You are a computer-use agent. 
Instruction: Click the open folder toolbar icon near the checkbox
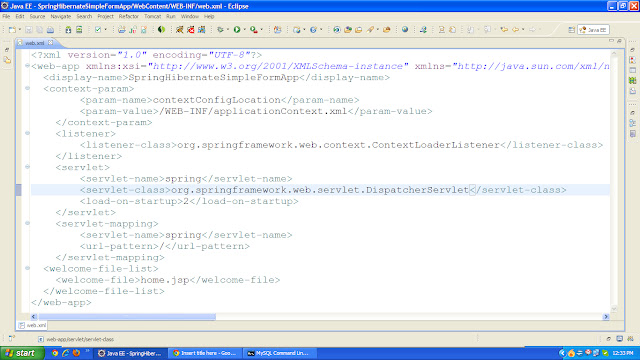pos(122,30)
